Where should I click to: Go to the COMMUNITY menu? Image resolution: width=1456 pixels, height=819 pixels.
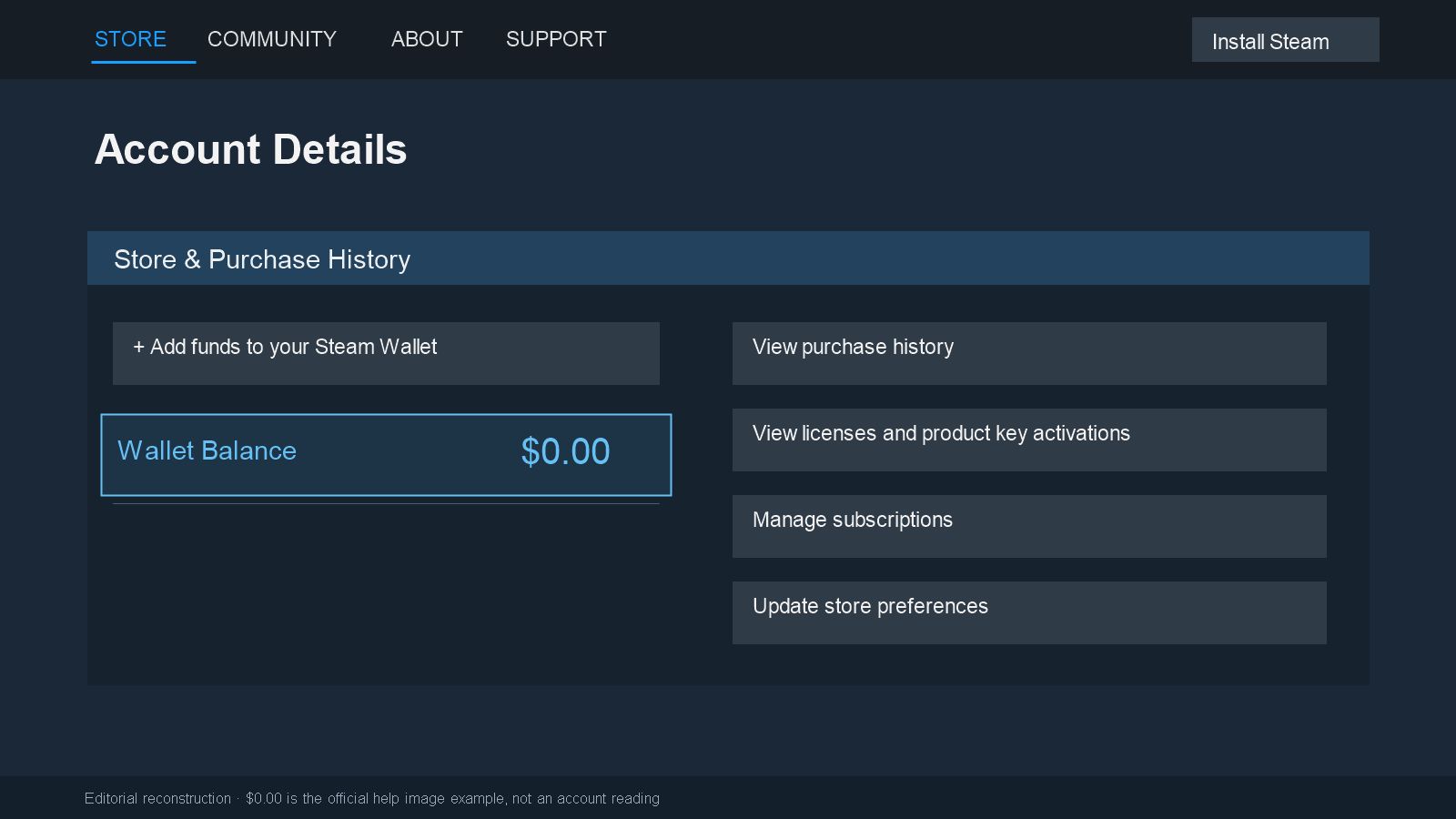click(272, 39)
